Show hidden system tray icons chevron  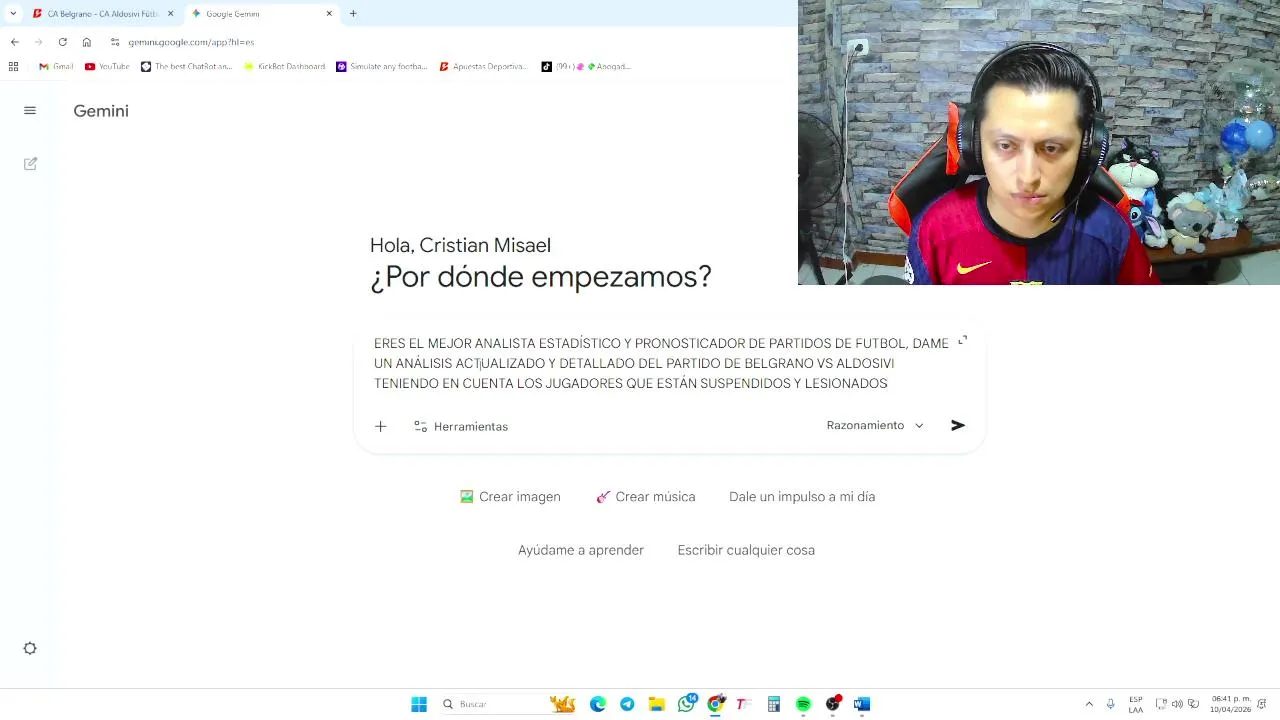tap(1089, 704)
